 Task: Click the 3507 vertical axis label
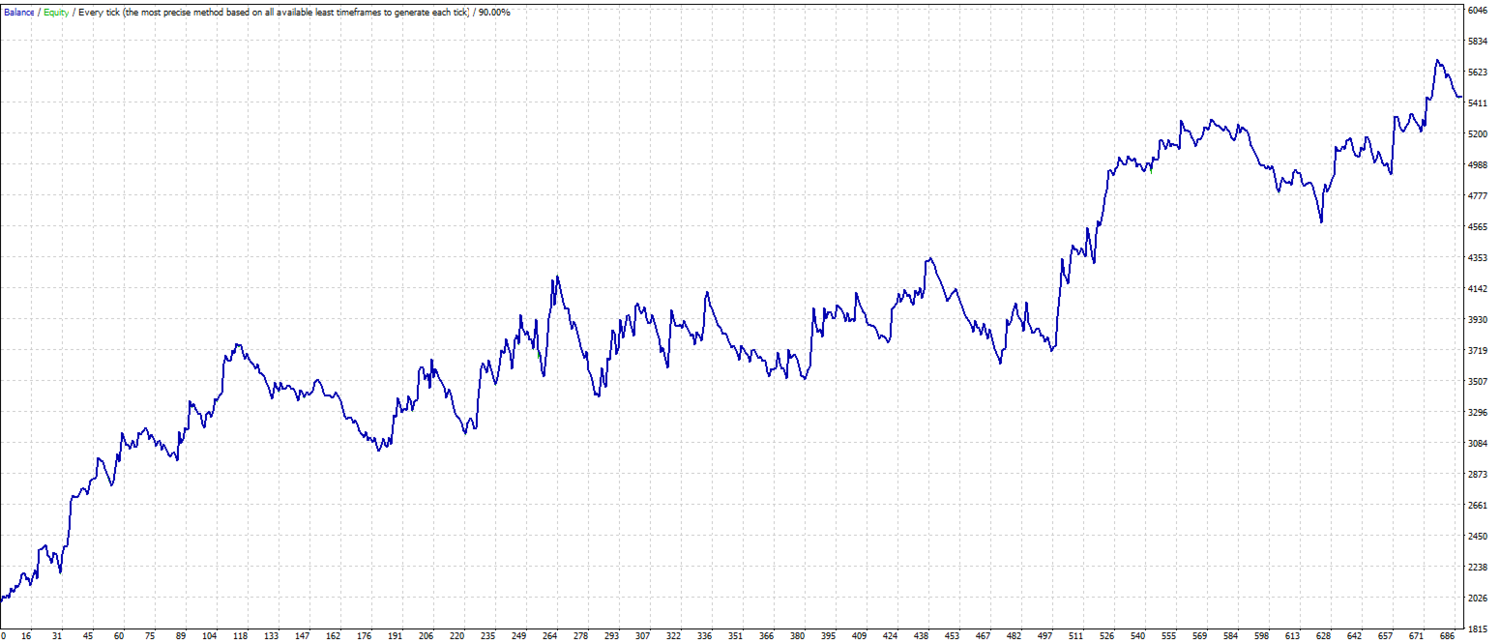tap(1477, 381)
